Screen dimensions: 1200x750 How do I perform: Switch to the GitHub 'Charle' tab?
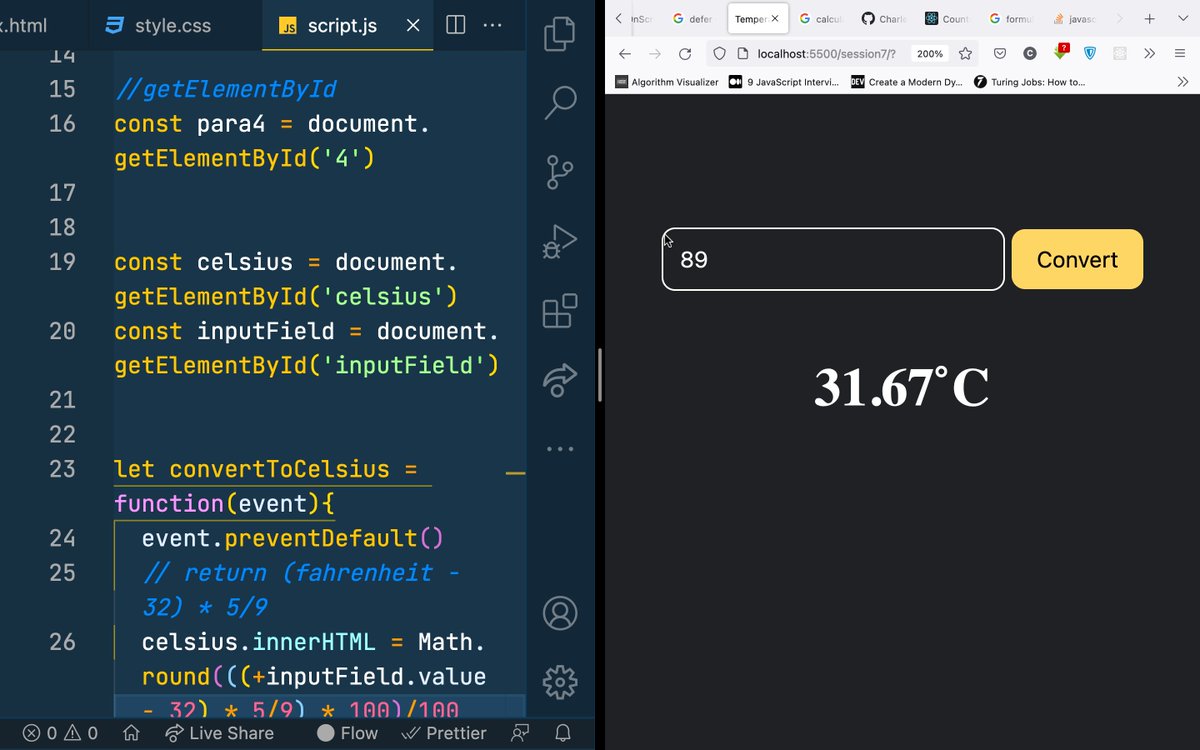pyautogui.click(x=884, y=18)
